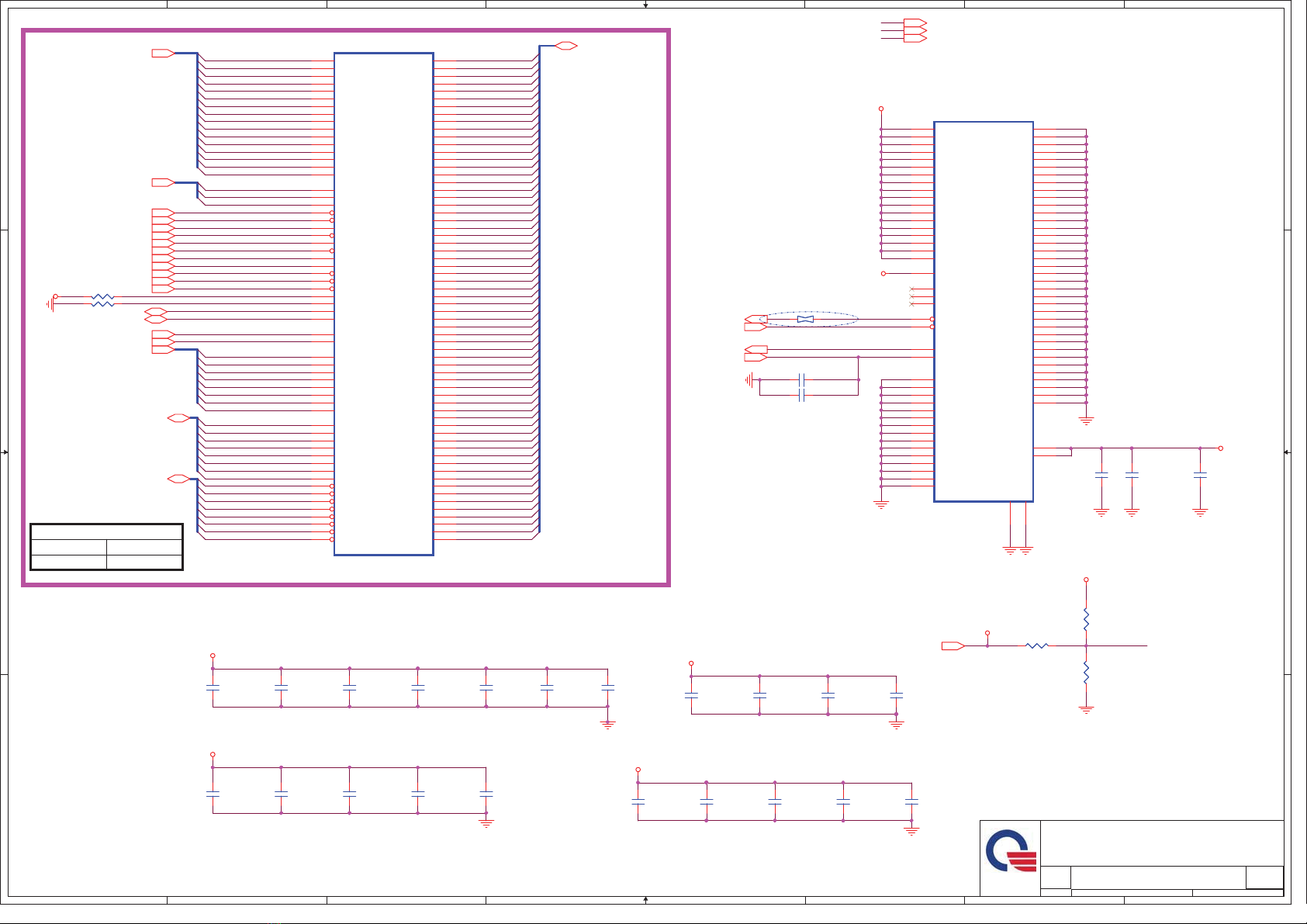1307x924 pixels.
Task: Click the bowtie differential-pair marker inside dashed ellipse
Action: coord(805,319)
